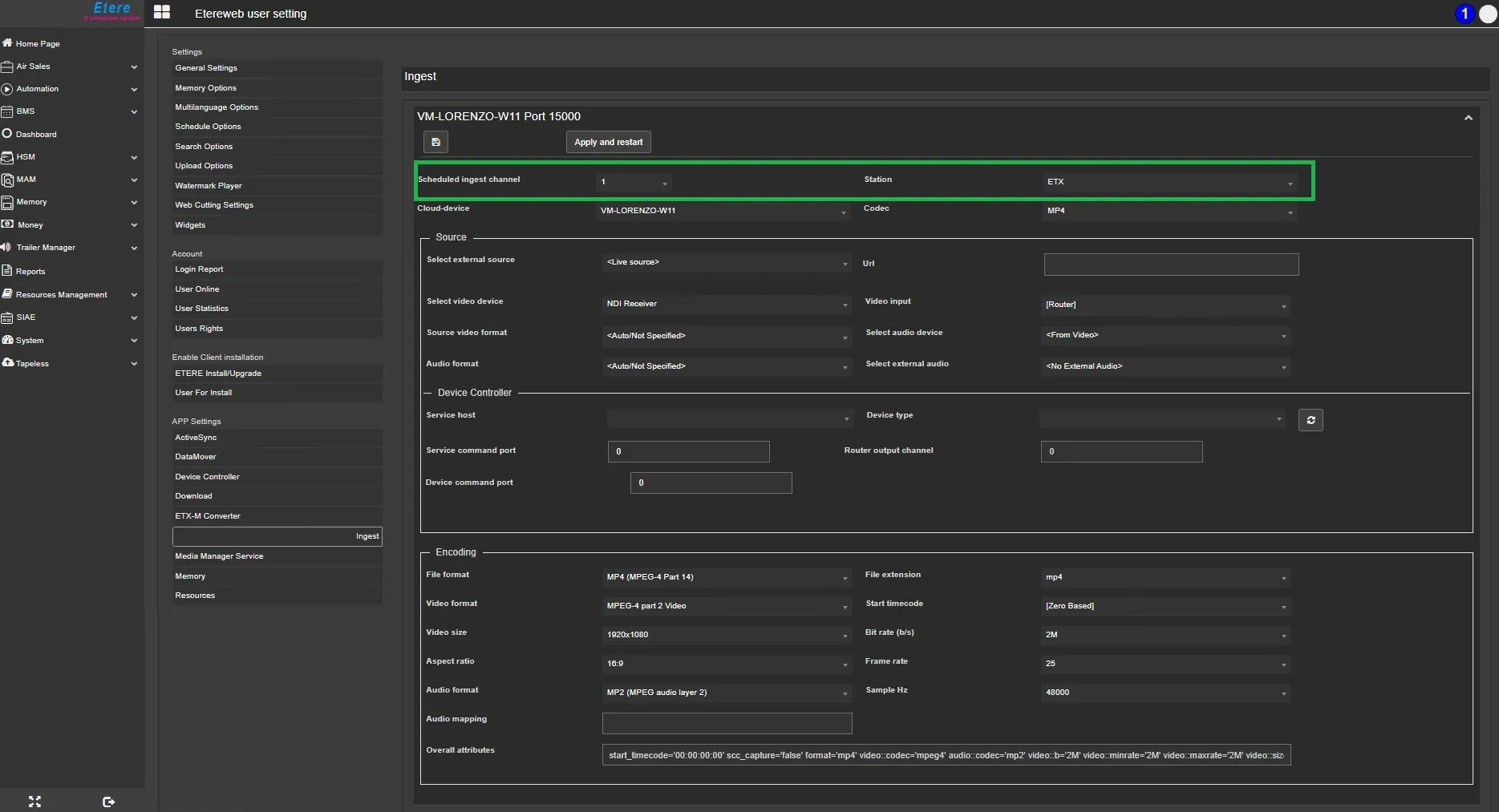Click the Audio mapping text field
The width and height of the screenshot is (1499, 812).
click(x=727, y=723)
